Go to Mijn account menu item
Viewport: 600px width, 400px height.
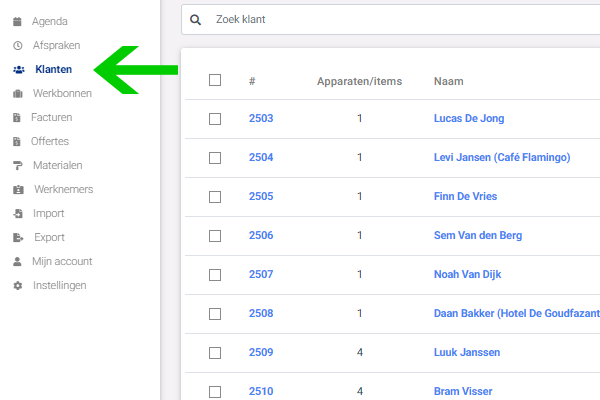pos(62,261)
